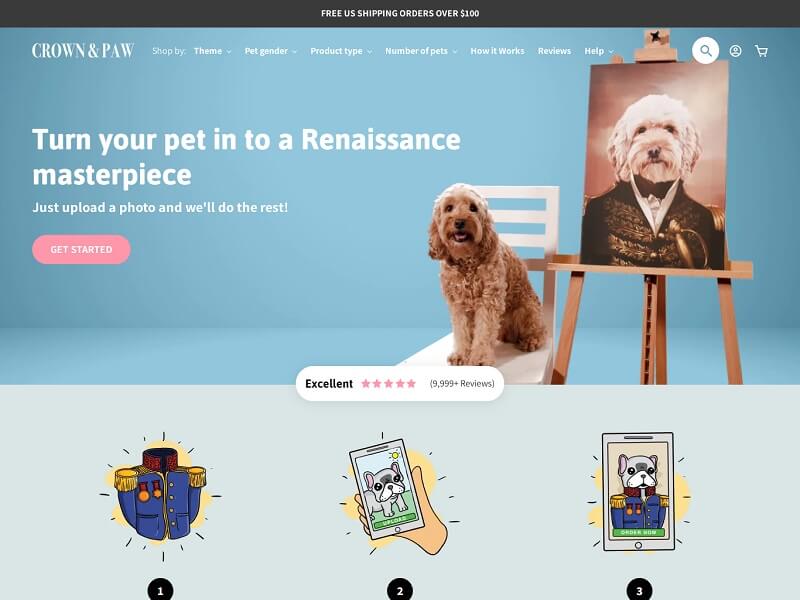Open the shopping cart icon
Viewport: 800px width, 600px height.
point(761,51)
